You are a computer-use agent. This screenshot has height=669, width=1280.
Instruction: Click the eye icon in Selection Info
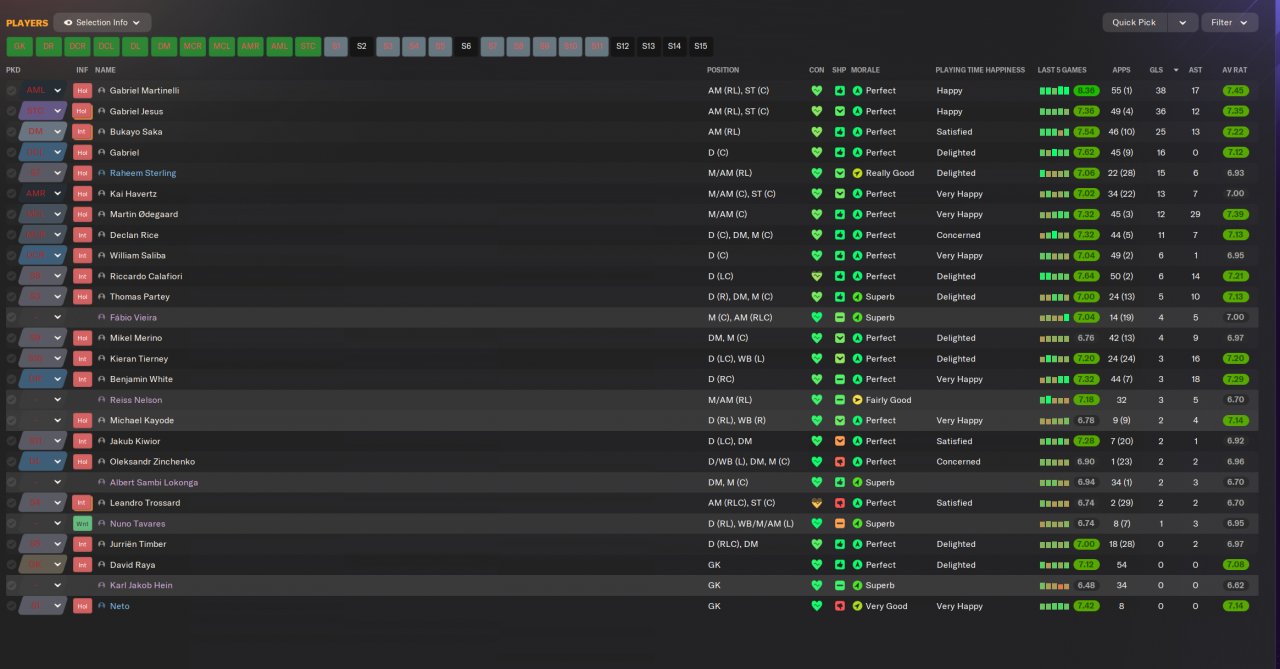point(68,22)
